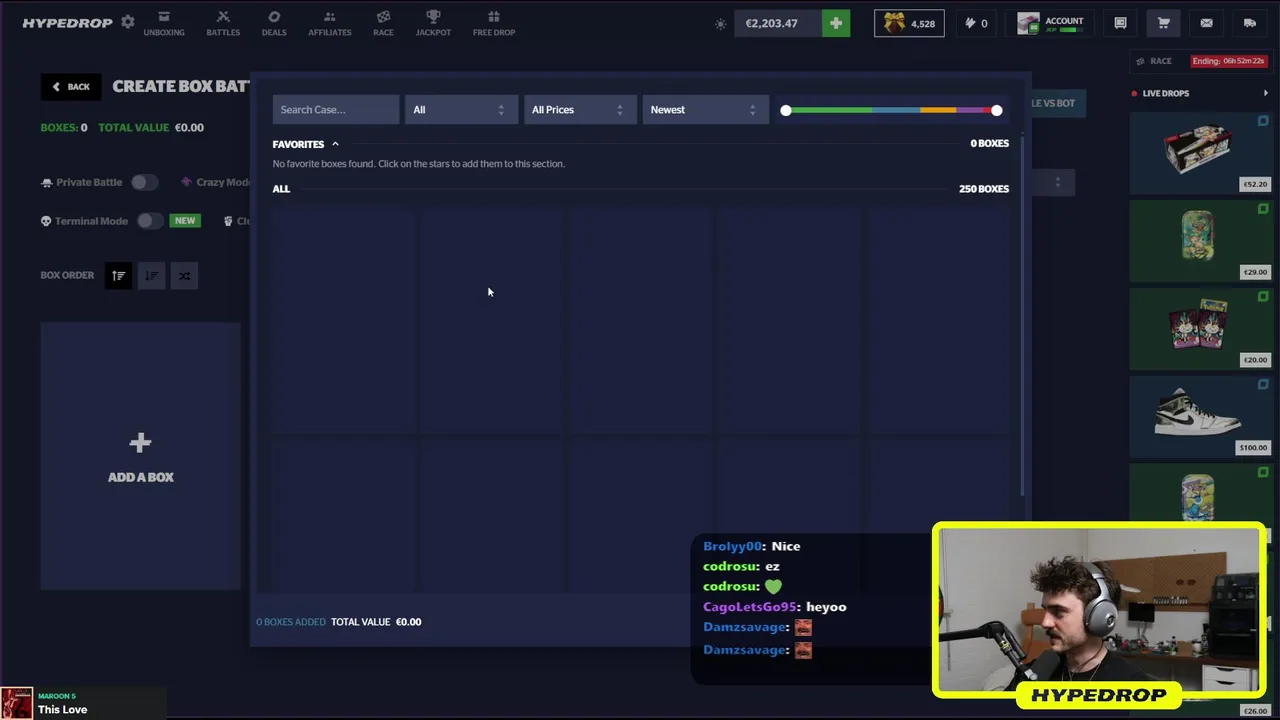Image resolution: width=1280 pixels, height=720 pixels.
Task: Click the 'This Love' song title
Action: pyautogui.click(x=62, y=710)
